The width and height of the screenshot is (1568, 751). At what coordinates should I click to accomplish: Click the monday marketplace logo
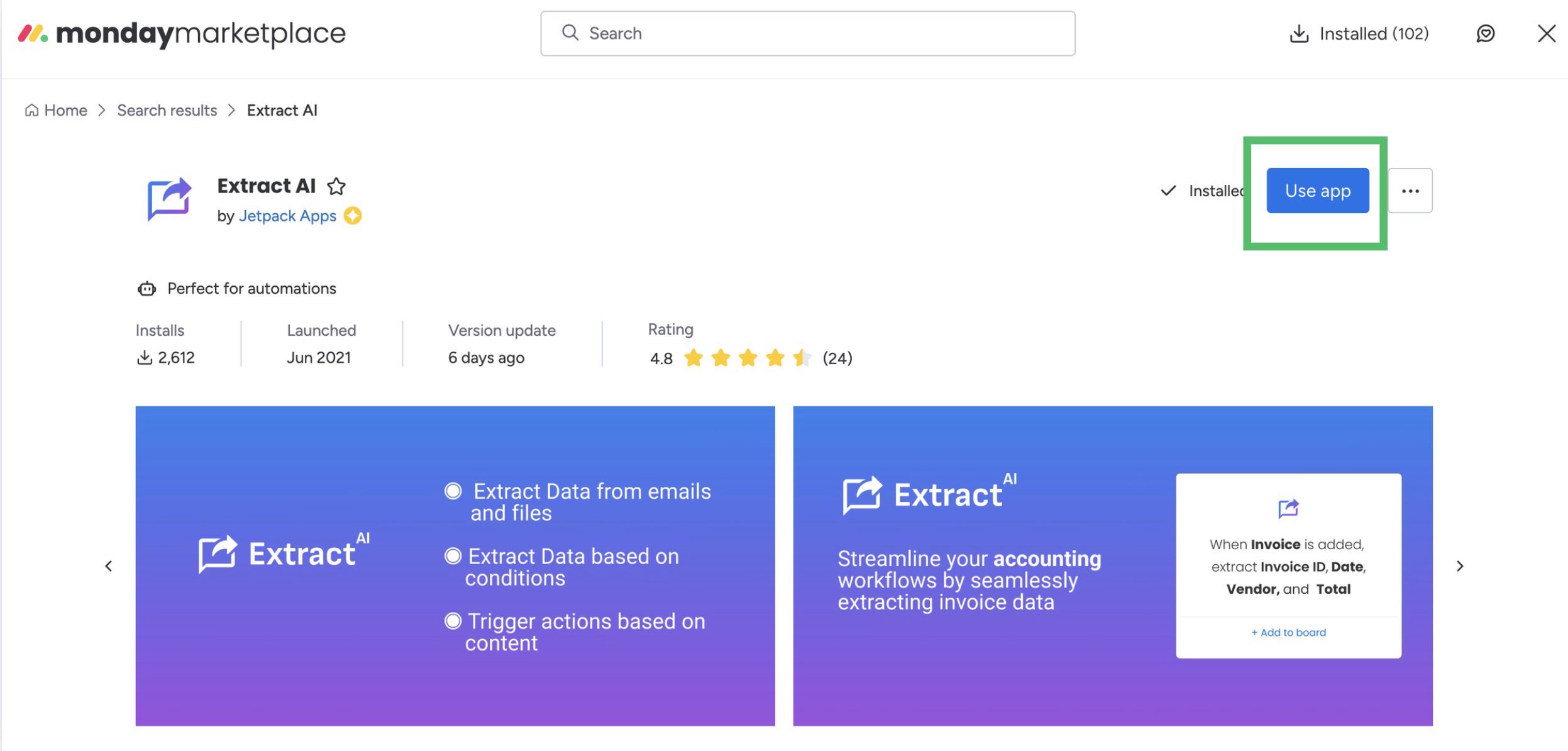click(182, 33)
